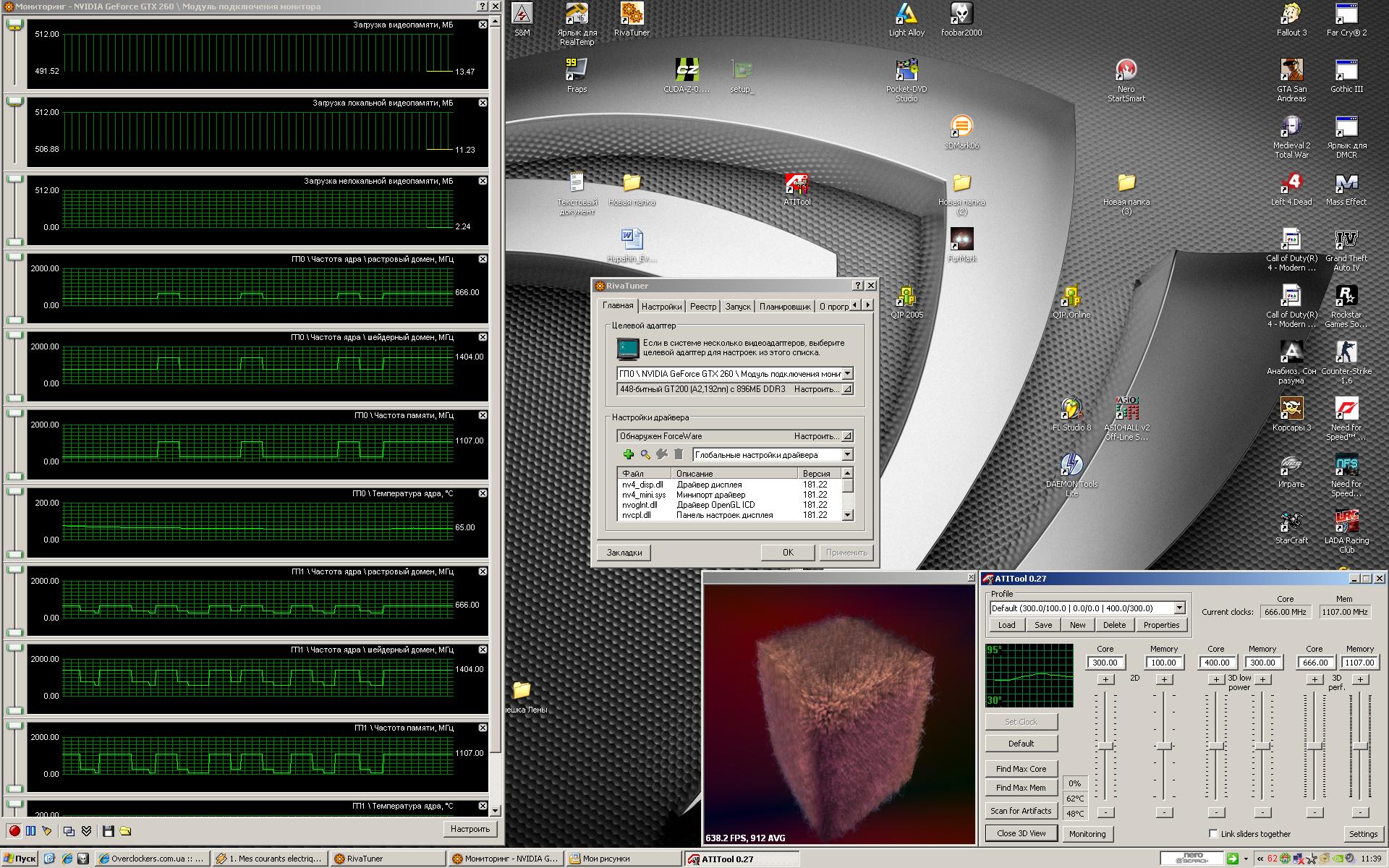Clear monitoring history with the broom icon

pos(47,830)
